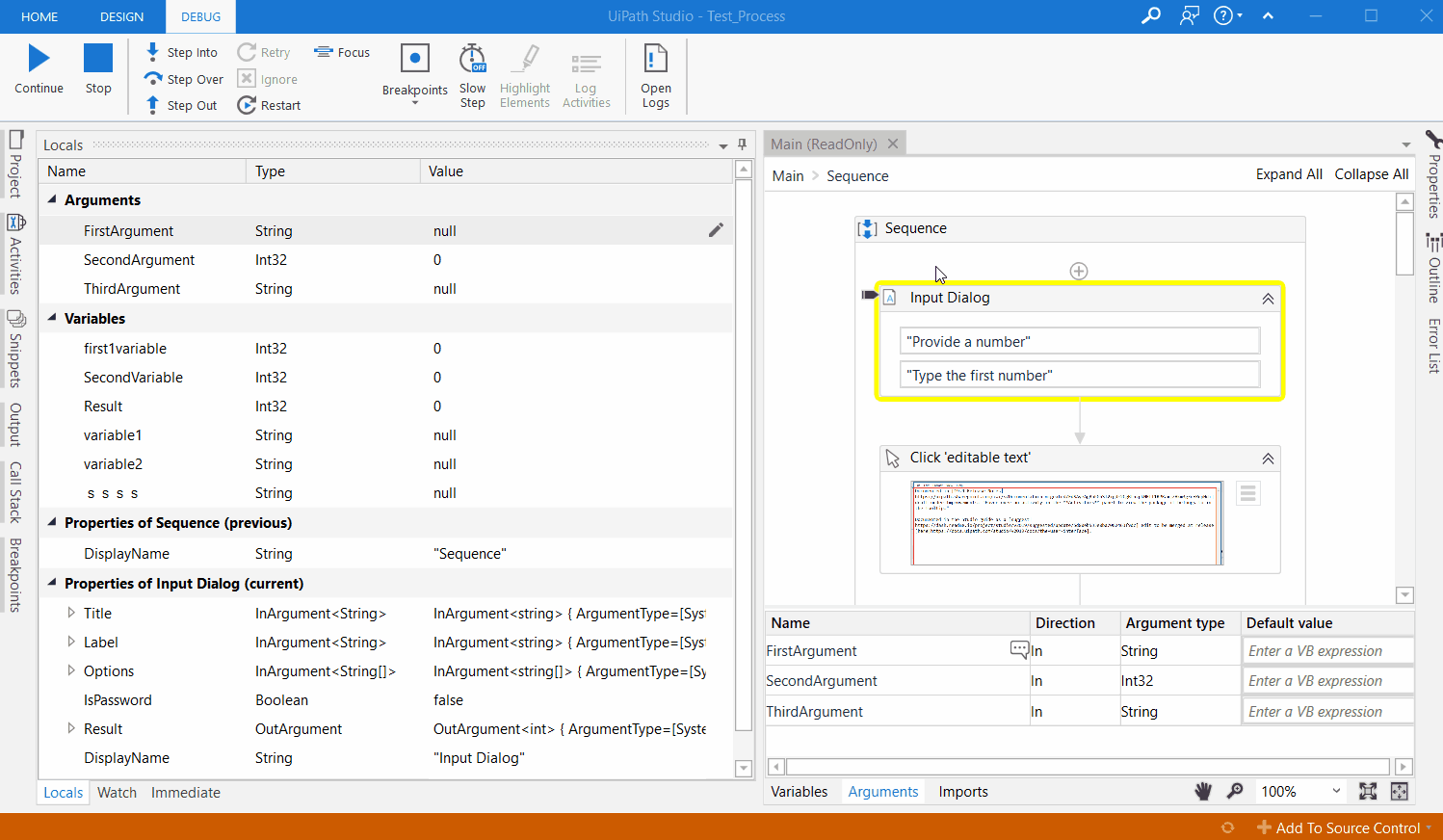Image resolution: width=1443 pixels, height=840 pixels.
Task: Toggle Highlight Elements option
Action: pos(525,75)
